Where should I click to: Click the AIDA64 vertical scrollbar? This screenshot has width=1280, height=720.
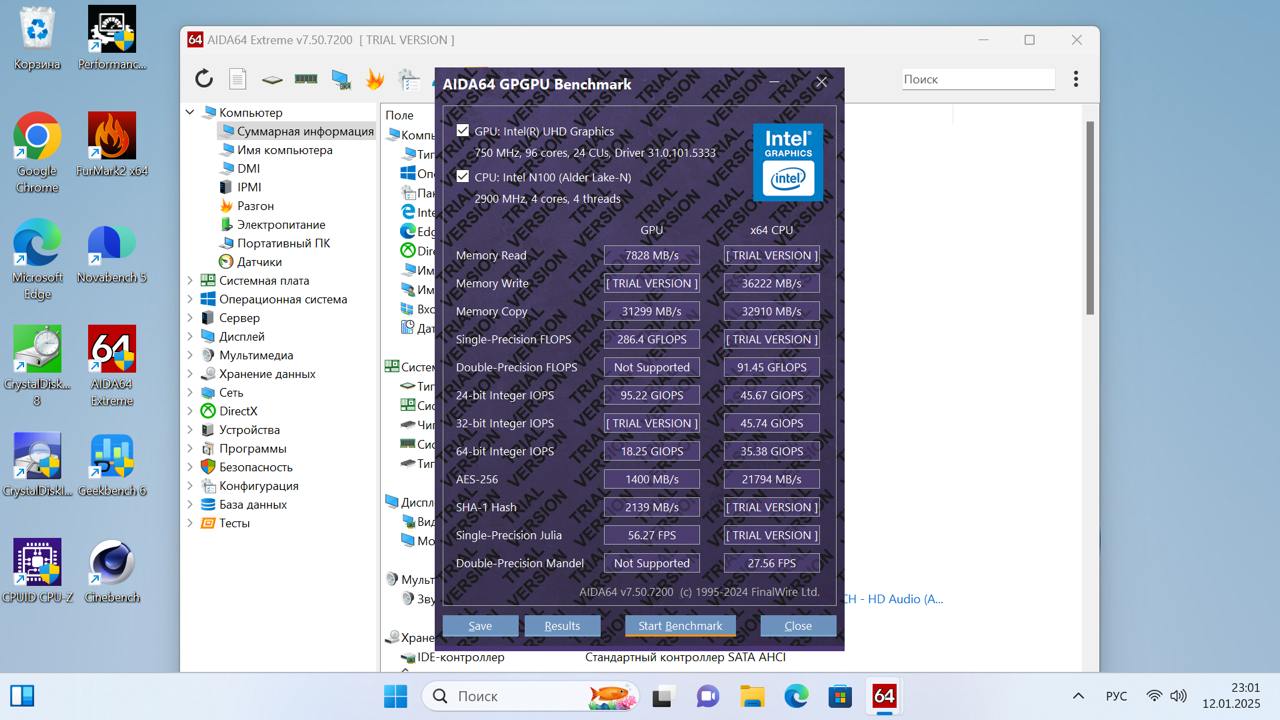tap(1090, 218)
